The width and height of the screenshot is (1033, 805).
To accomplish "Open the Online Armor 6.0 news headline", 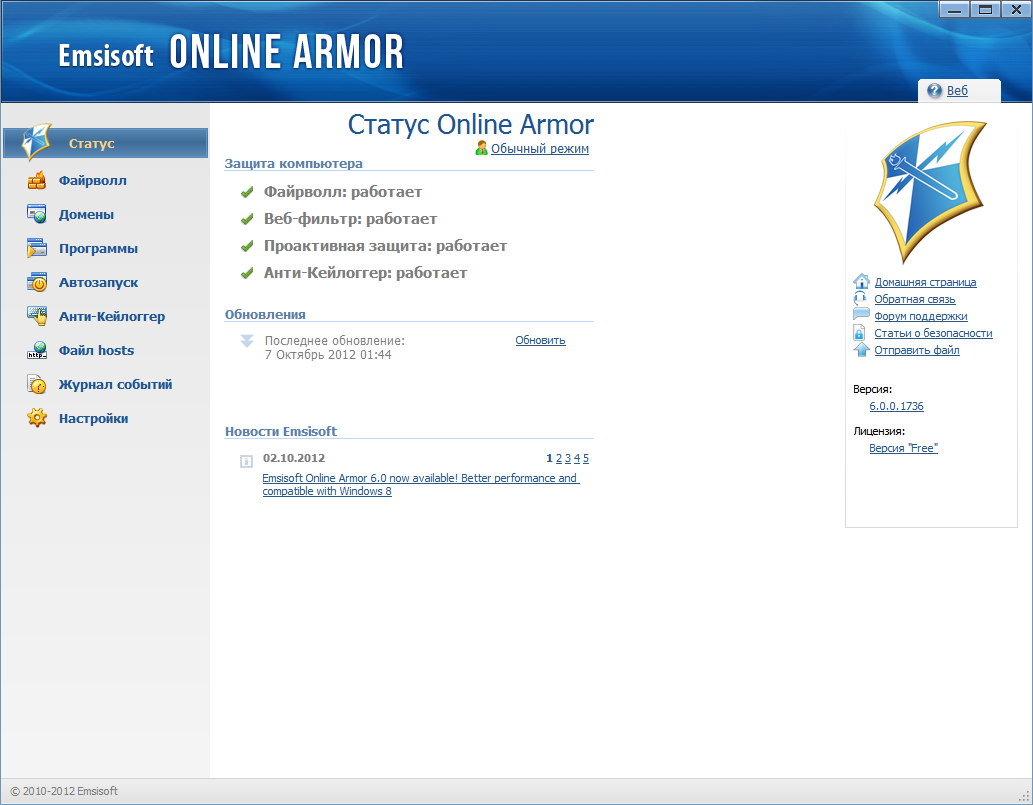I will [420, 485].
